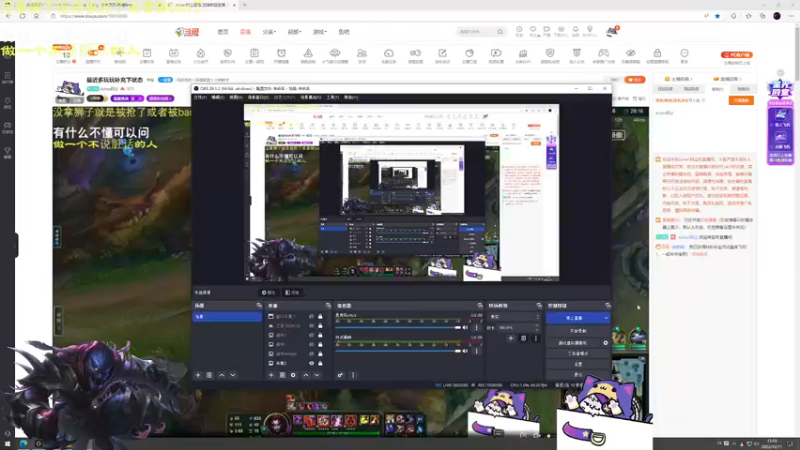Move the scene up with the Scenes panel up arrow

[221, 375]
